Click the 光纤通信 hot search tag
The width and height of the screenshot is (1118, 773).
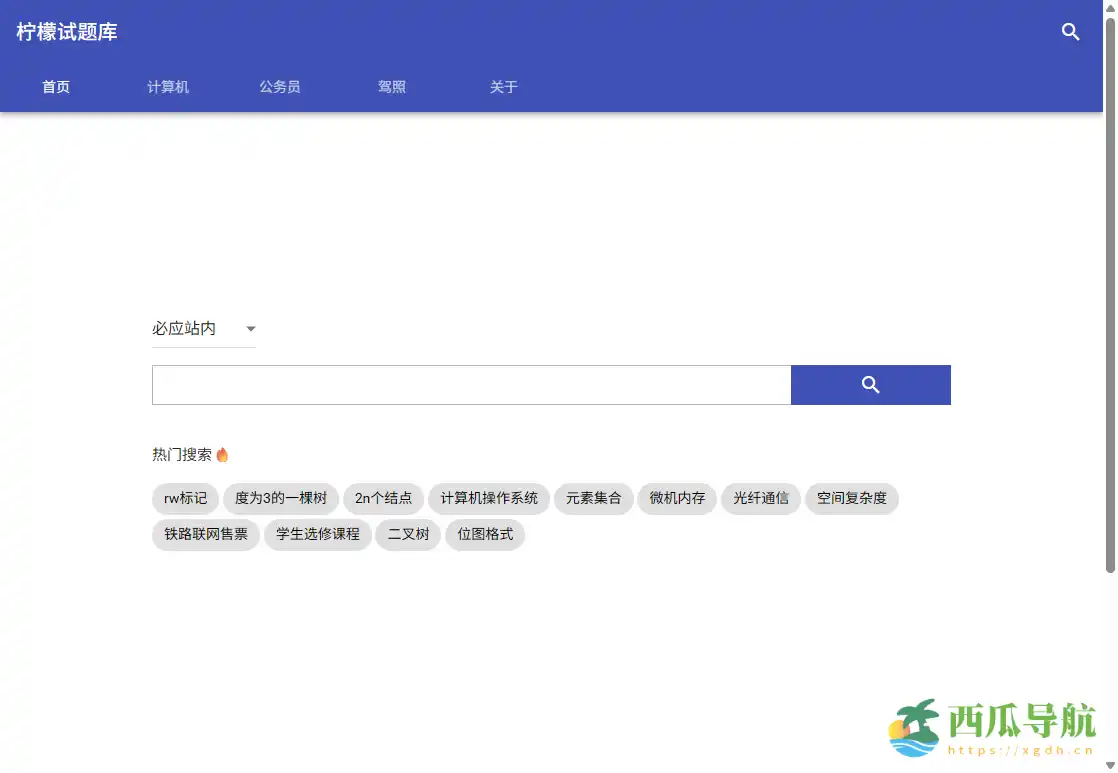[760, 499]
